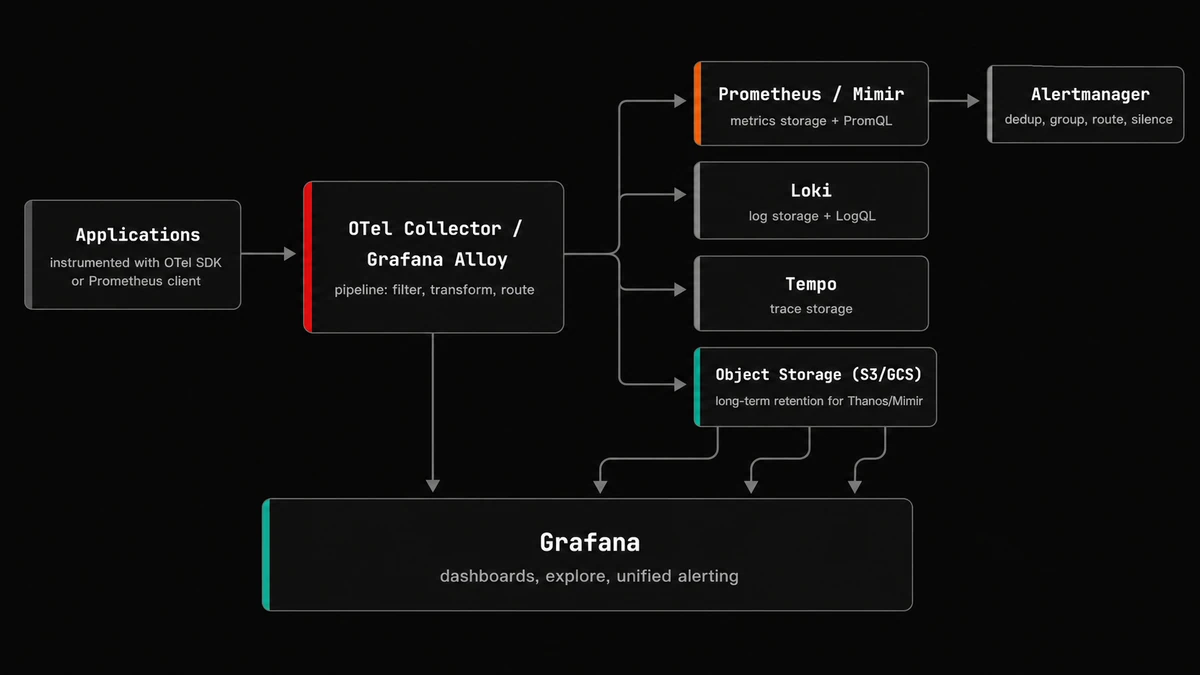Click text 'dashboards, explore, unified alerting'
This screenshot has width=1200, height=675.
pos(589,577)
